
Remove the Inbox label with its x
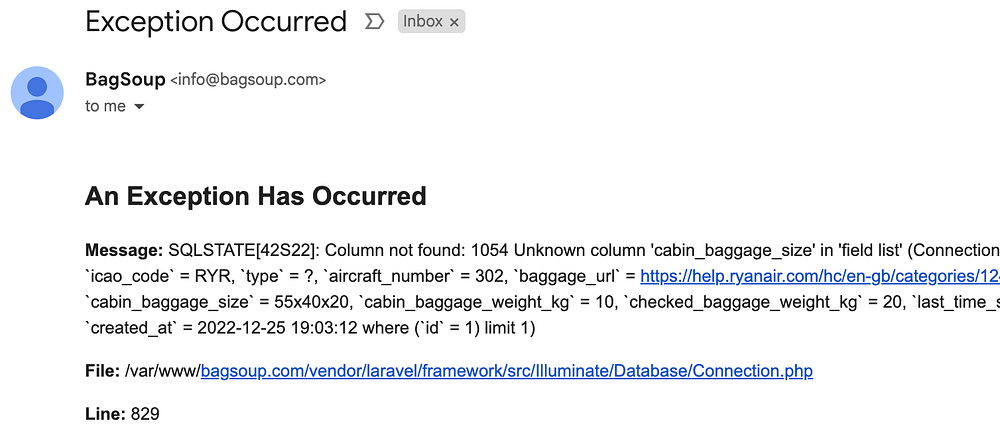tap(454, 21)
